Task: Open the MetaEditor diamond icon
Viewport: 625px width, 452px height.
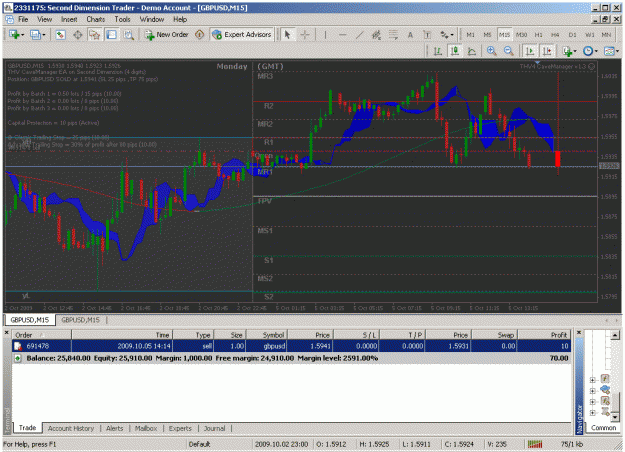Action: (x=199, y=35)
